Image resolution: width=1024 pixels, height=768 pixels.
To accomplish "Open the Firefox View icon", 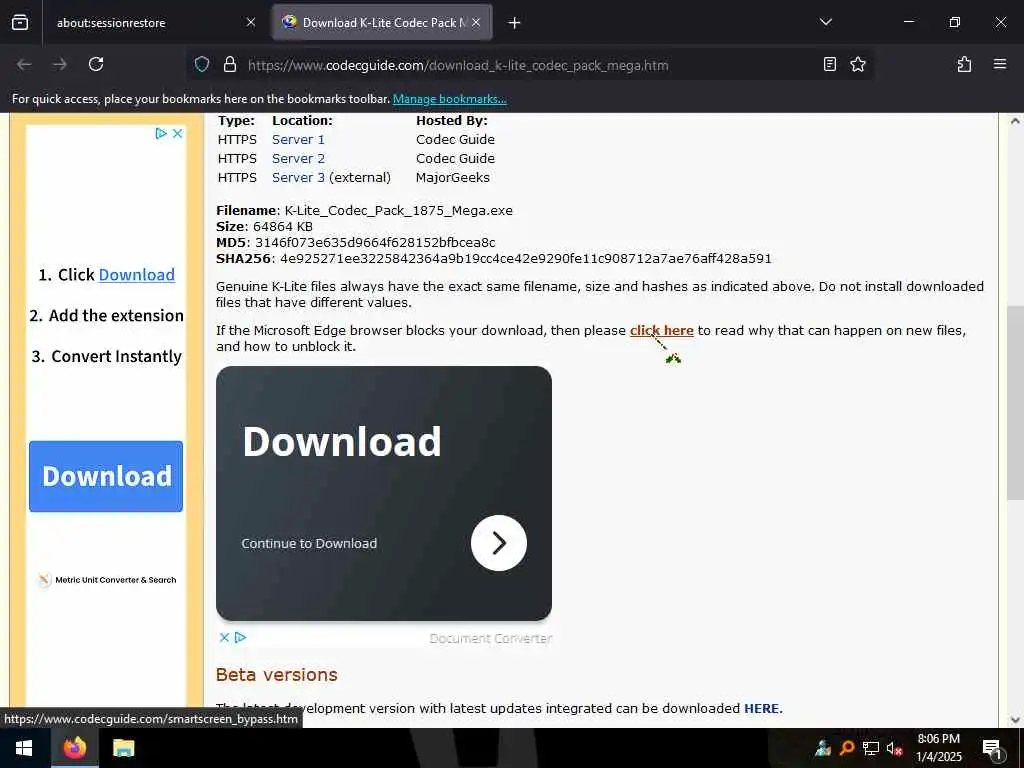I will pos(20,22).
